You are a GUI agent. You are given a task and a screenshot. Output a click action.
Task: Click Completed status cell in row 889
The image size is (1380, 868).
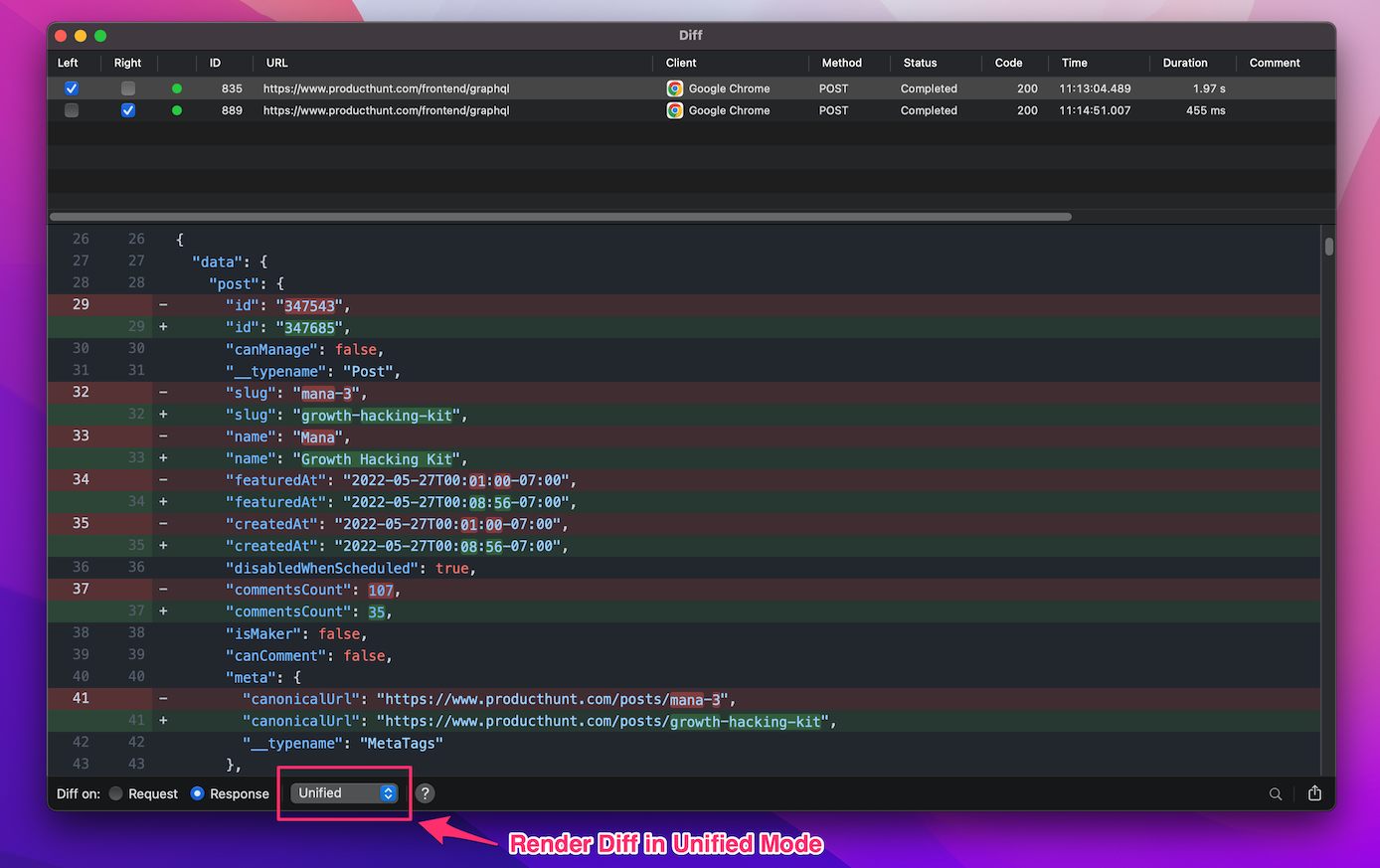(x=929, y=110)
